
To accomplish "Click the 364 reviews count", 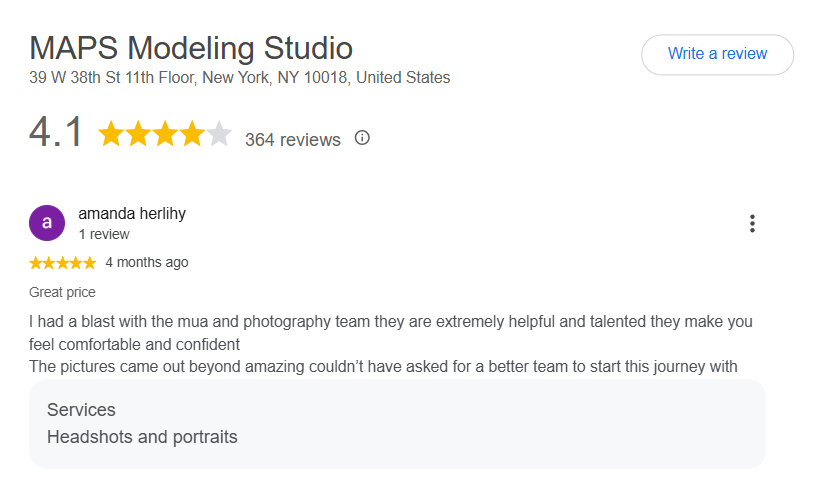I will point(293,140).
